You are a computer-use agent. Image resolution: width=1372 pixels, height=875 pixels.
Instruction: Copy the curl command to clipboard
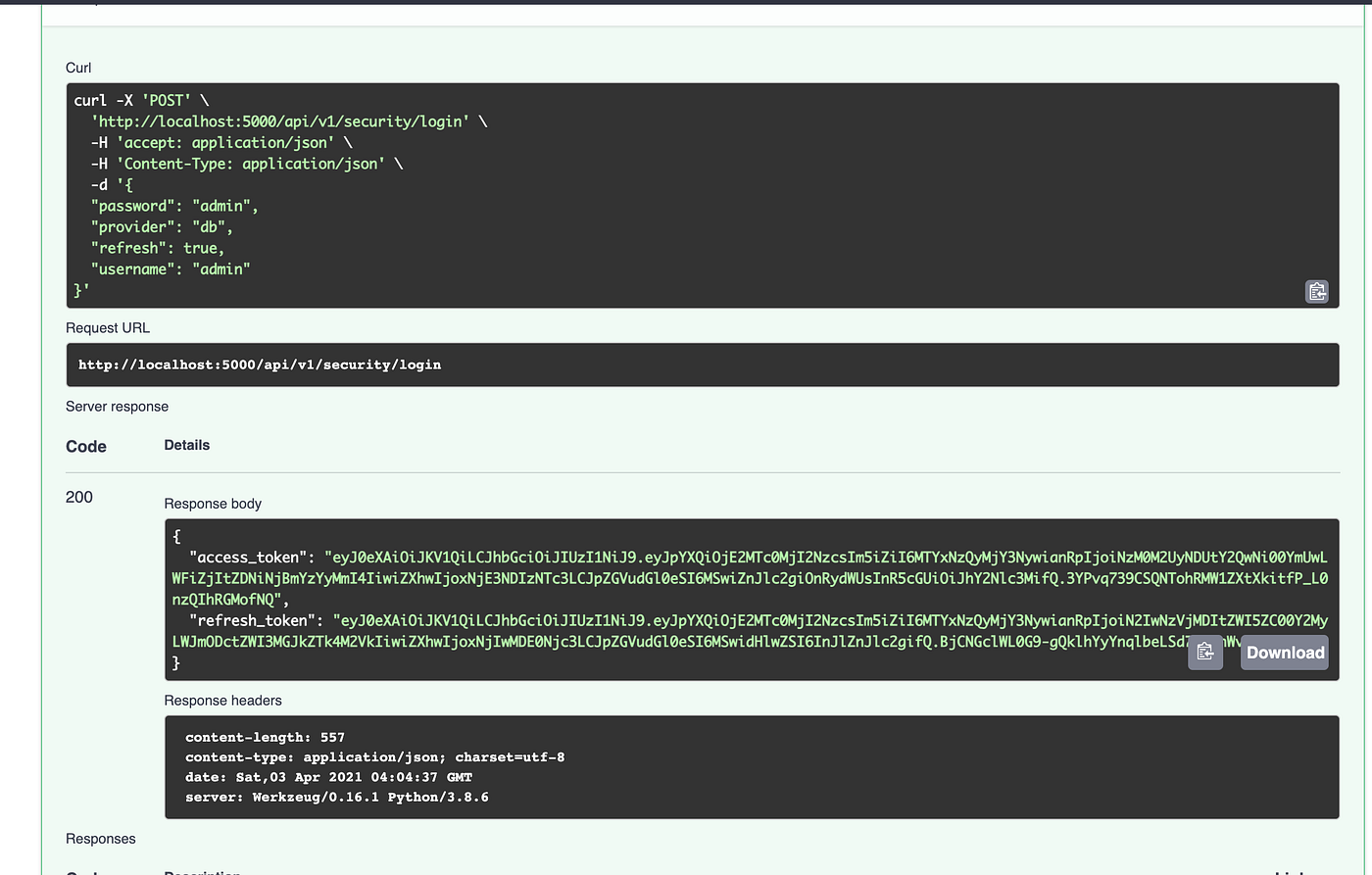[x=1316, y=291]
